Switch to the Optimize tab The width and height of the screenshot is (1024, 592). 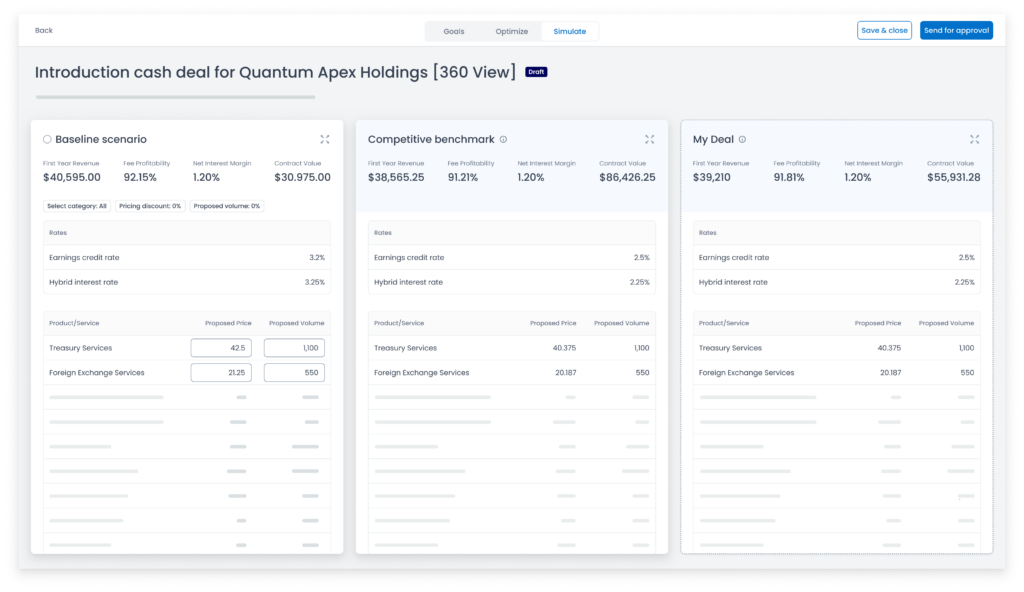pyautogui.click(x=511, y=31)
